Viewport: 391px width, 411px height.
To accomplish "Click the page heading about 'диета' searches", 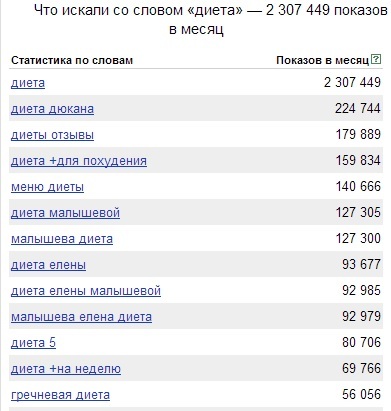I will pyautogui.click(x=210, y=20).
